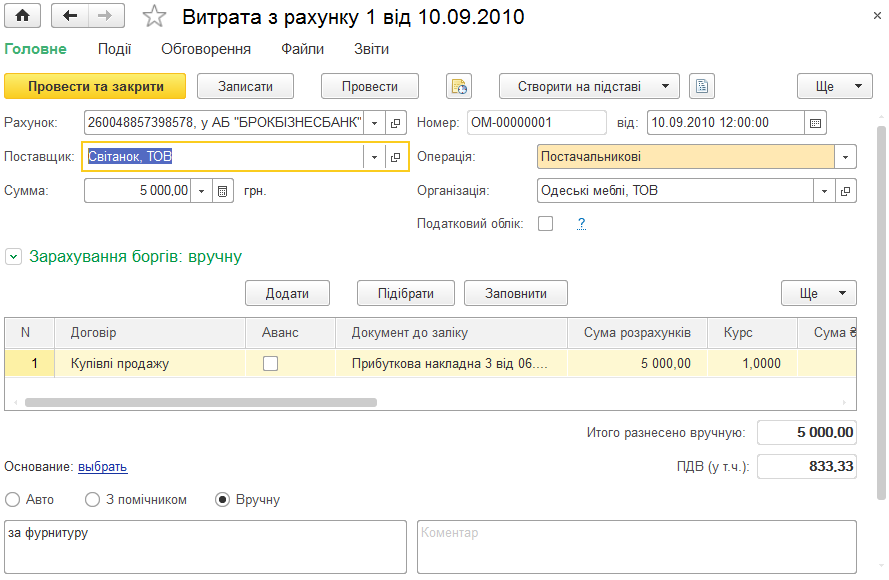Image resolution: width=889 pixels, height=580 pixels.
Task: Go to the home page icon
Action: tap(23, 16)
